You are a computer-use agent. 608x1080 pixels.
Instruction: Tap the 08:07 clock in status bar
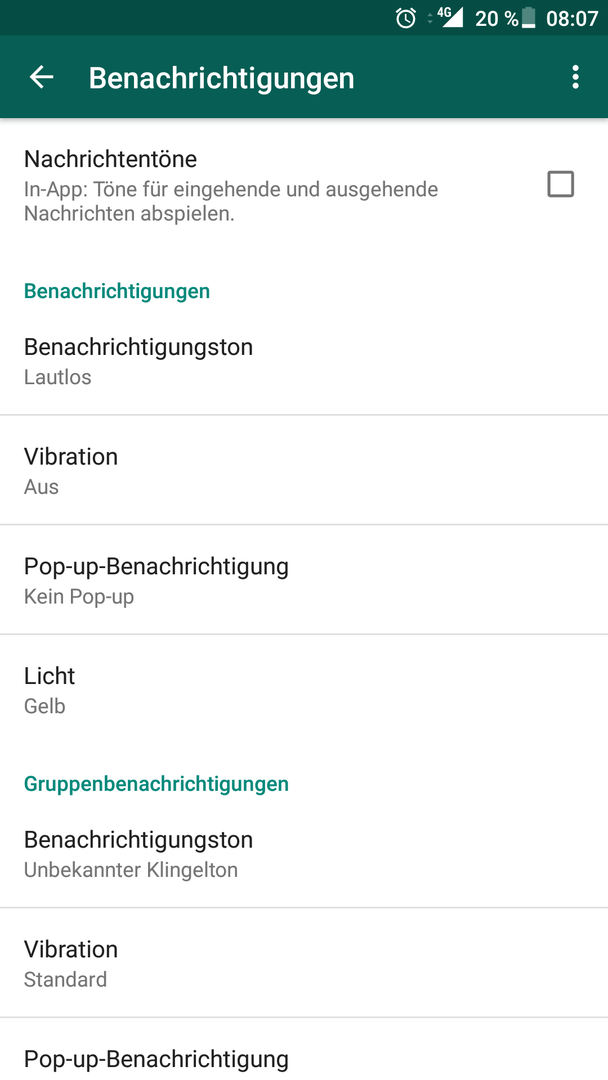pyautogui.click(x=572, y=19)
